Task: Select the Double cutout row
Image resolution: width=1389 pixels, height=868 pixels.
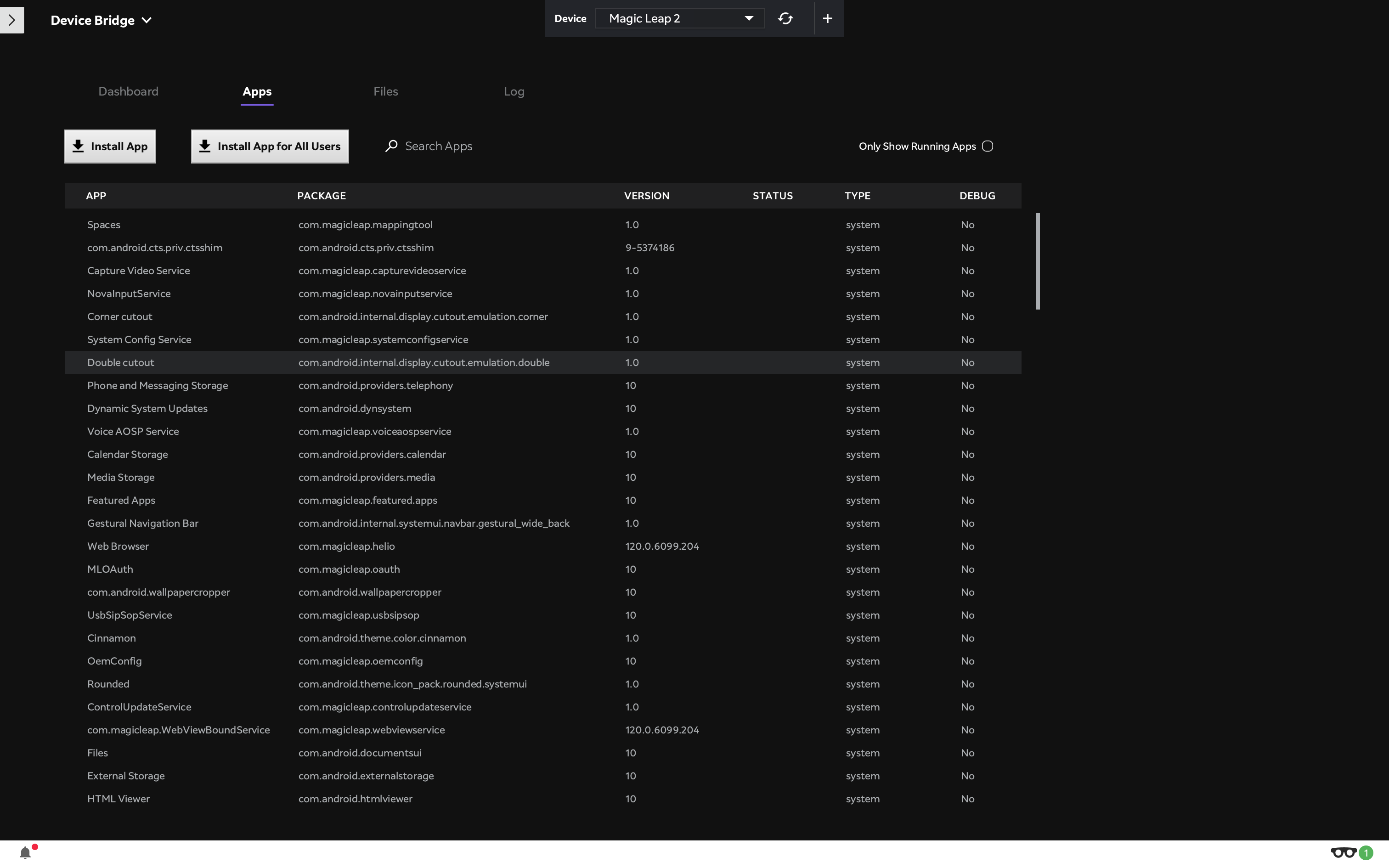Action: point(543,362)
